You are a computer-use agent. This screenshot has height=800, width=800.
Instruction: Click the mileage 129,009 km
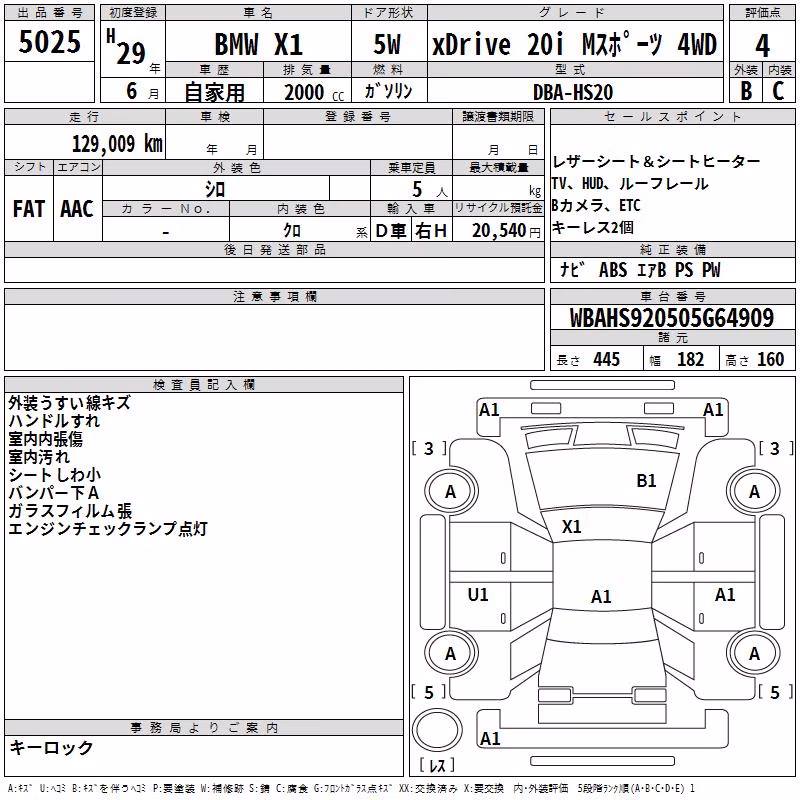117,144
